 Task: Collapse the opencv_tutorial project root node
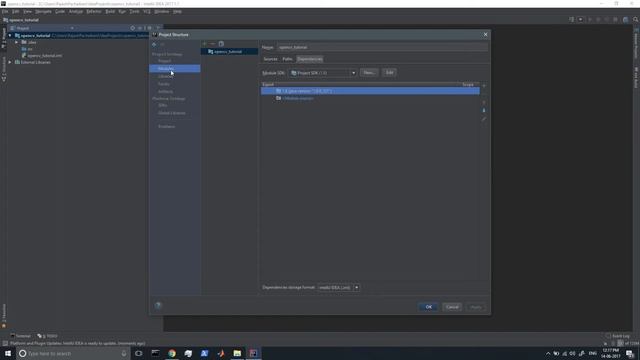(10, 36)
